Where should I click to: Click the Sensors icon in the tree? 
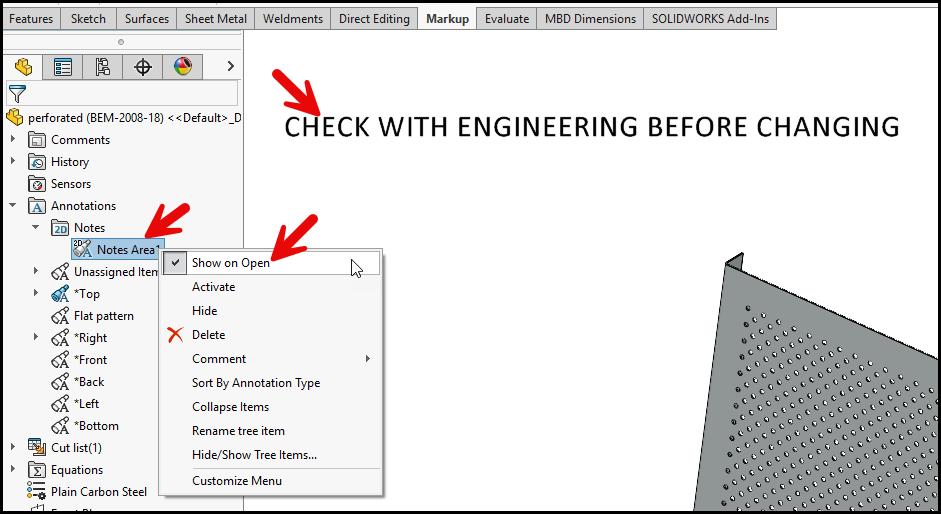37,184
